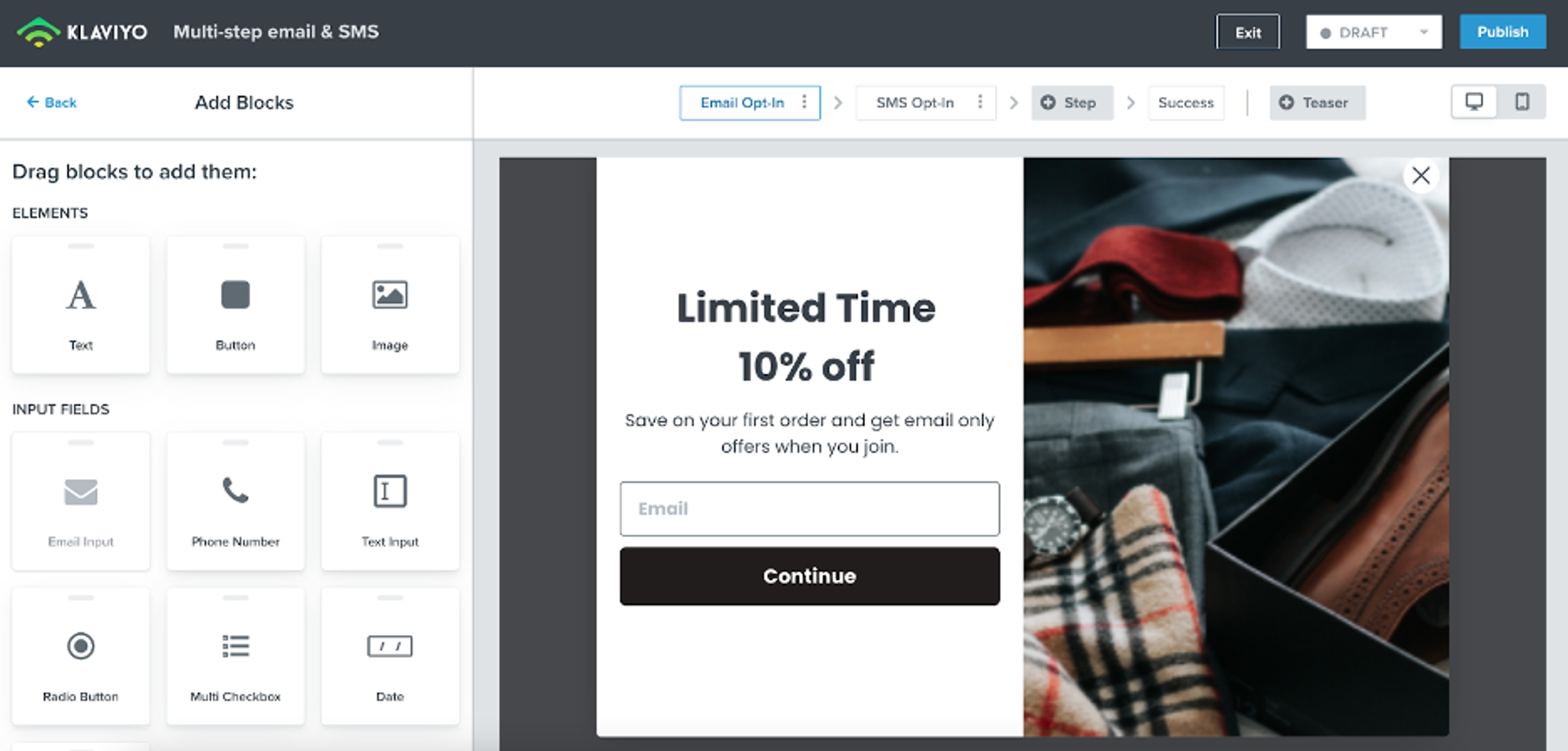Switch to mobile preview mode

(1522, 102)
